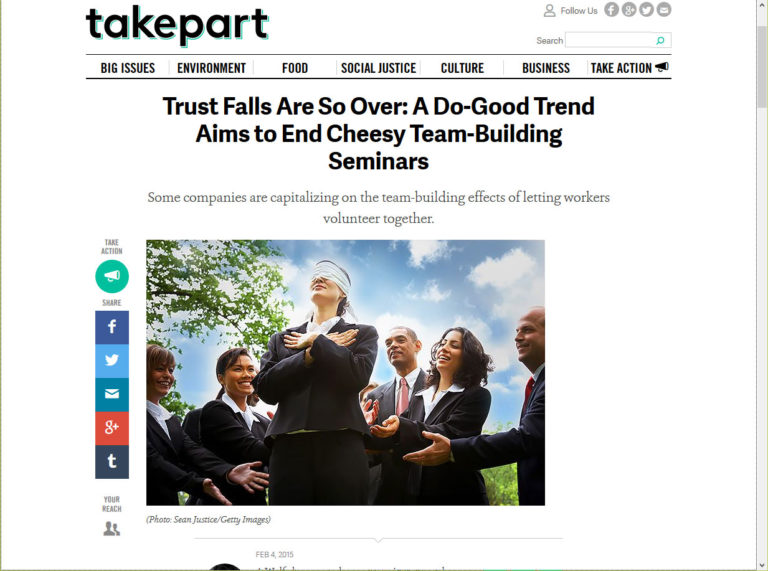Click the Facebook icon beside Follow Us

(611, 10)
